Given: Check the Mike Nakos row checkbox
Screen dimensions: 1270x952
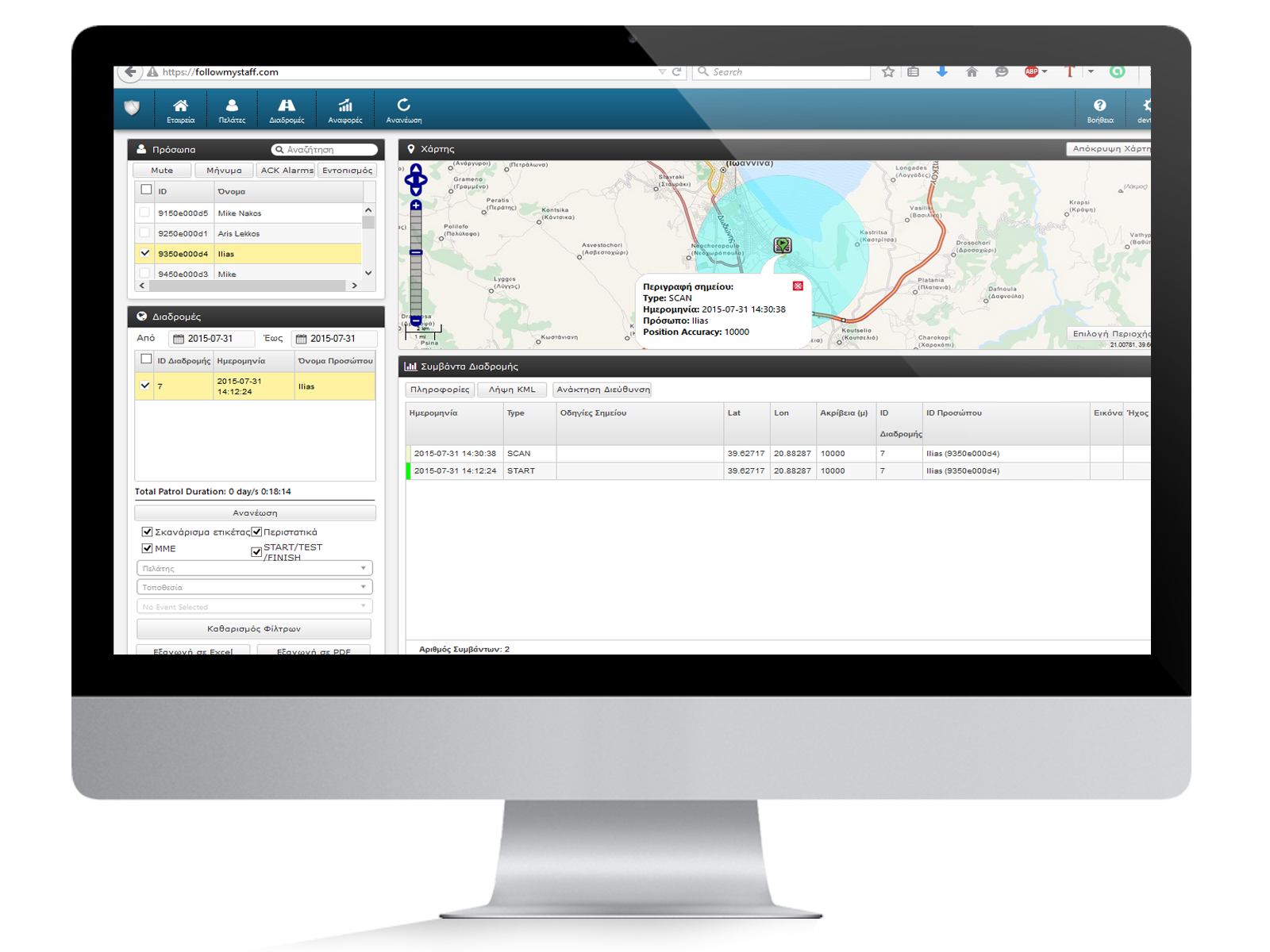Looking at the screenshot, I should pyautogui.click(x=144, y=213).
